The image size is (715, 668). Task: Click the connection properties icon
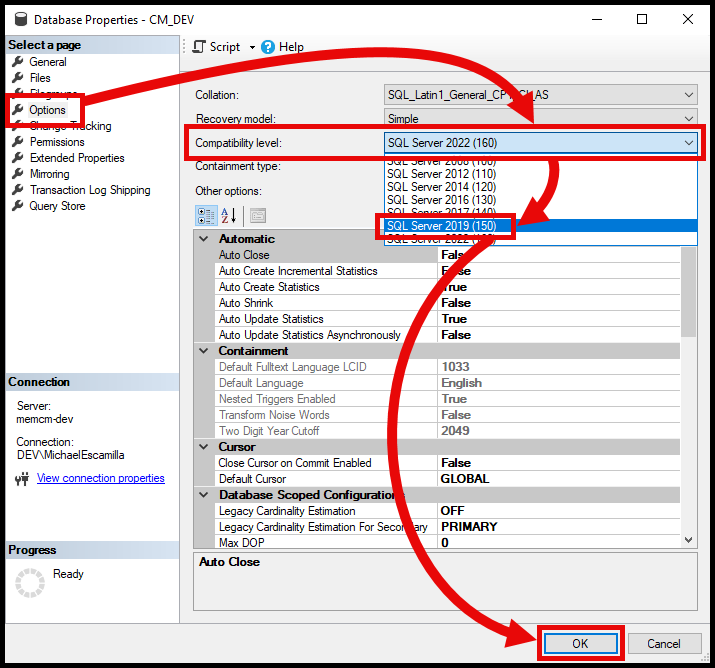(22, 479)
